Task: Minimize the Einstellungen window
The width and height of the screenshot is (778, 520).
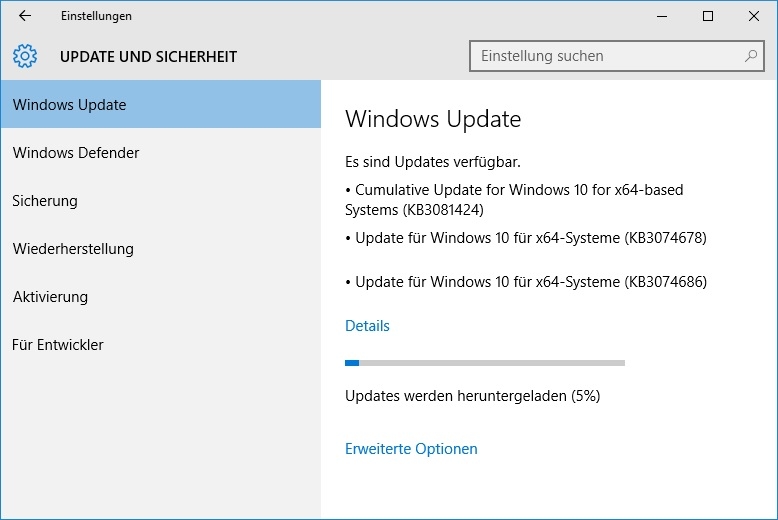Action: click(662, 16)
